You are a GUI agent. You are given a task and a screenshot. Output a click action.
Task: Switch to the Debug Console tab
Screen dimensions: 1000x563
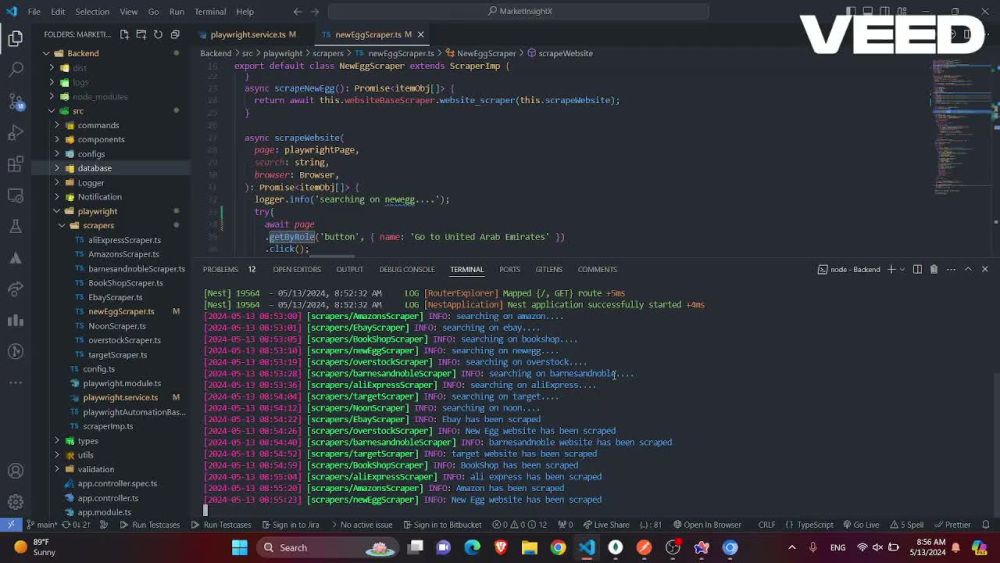406,269
